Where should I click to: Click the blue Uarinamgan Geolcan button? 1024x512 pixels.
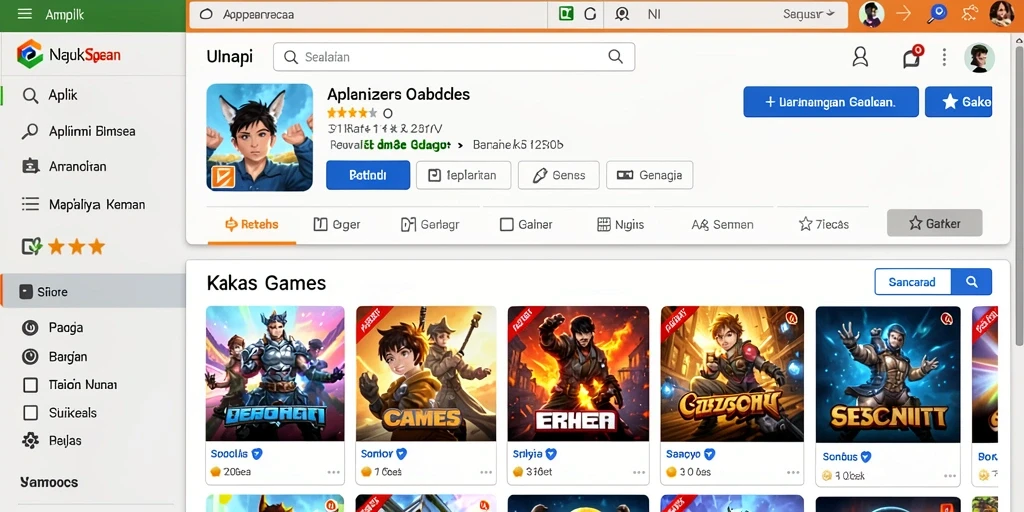tap(831, 102)
